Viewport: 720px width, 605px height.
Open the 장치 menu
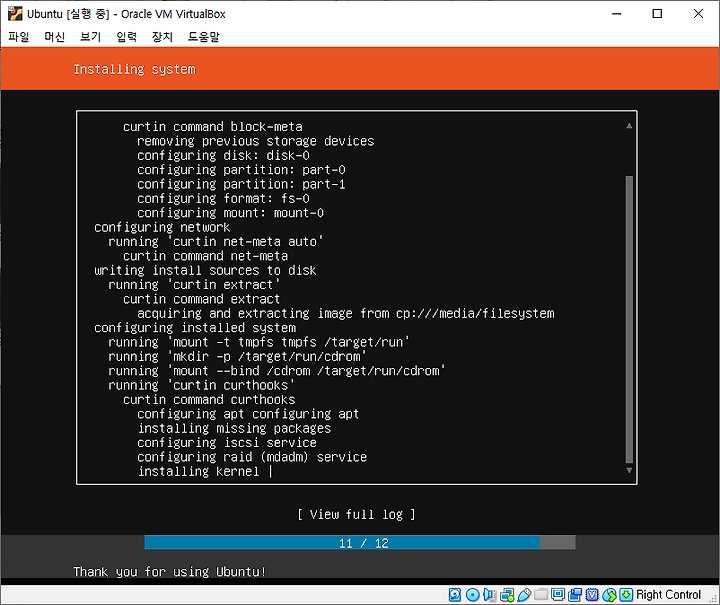click(162, 37)
